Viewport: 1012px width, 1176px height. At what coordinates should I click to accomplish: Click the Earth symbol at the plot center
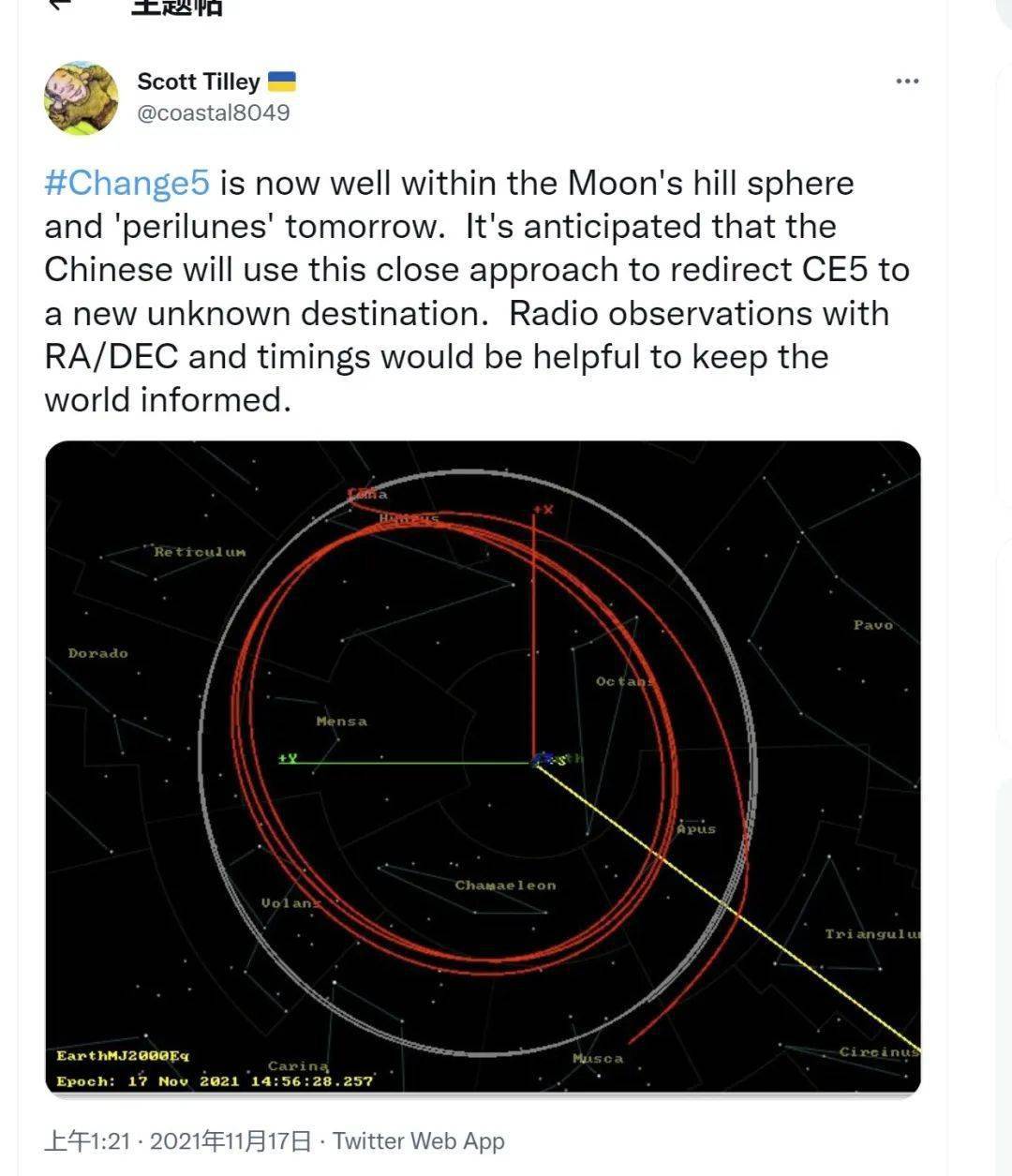click(x=542, y=760)
